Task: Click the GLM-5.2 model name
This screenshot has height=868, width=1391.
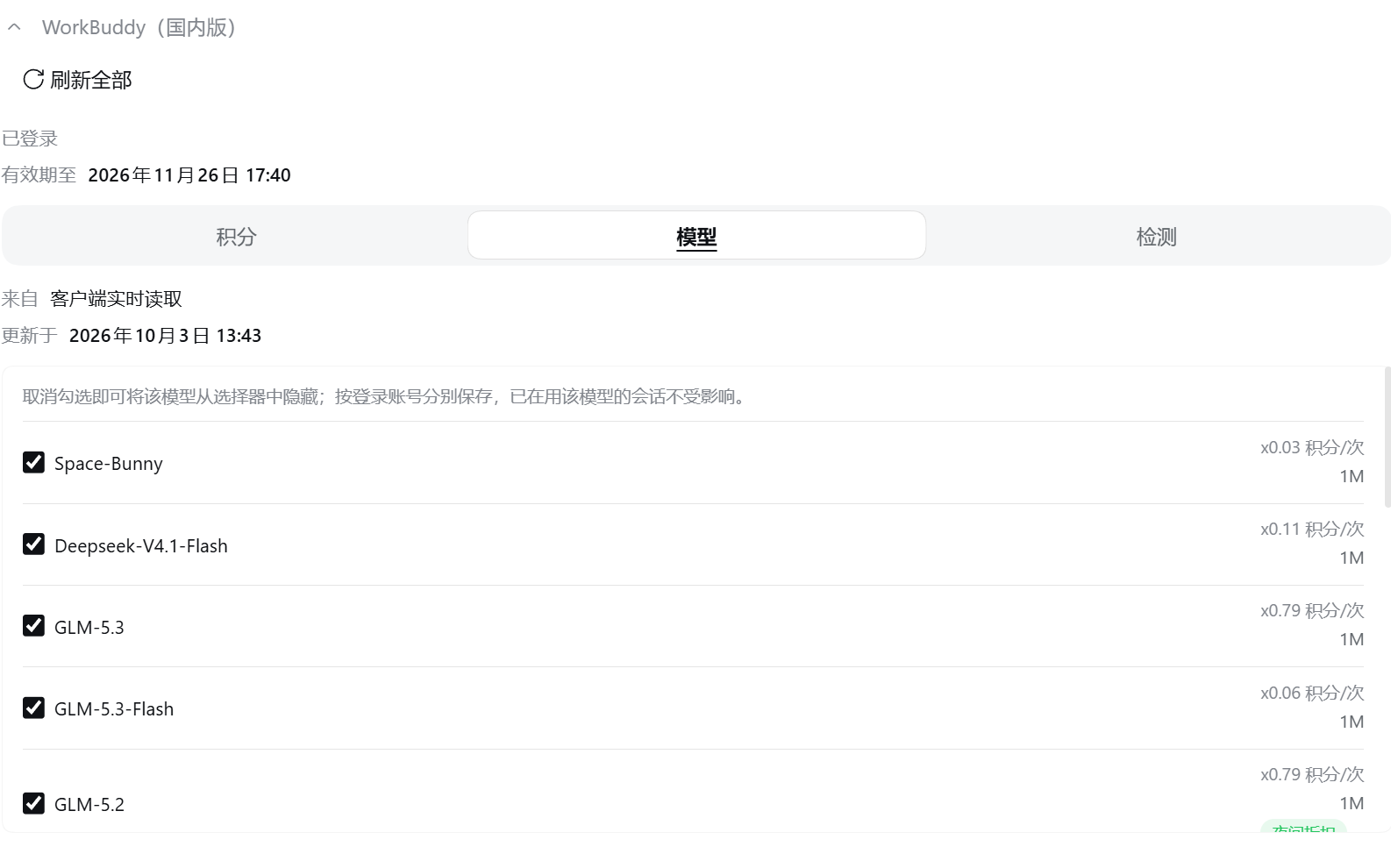Action: pos(89,805)
